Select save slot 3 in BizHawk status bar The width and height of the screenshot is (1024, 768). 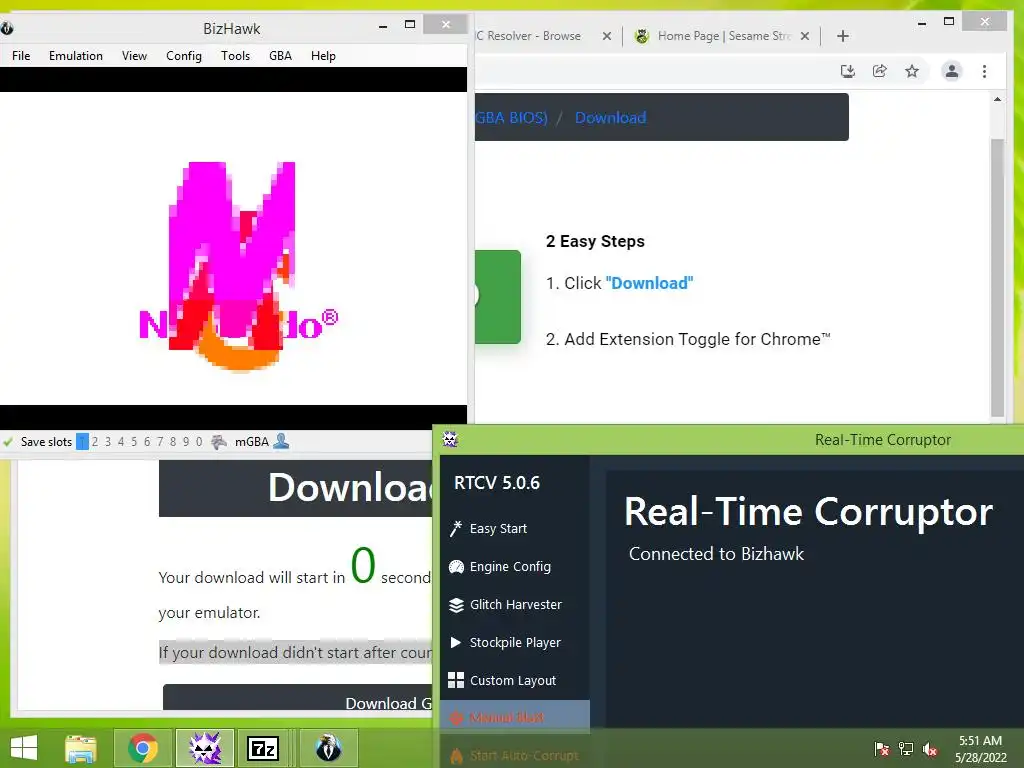108,442
